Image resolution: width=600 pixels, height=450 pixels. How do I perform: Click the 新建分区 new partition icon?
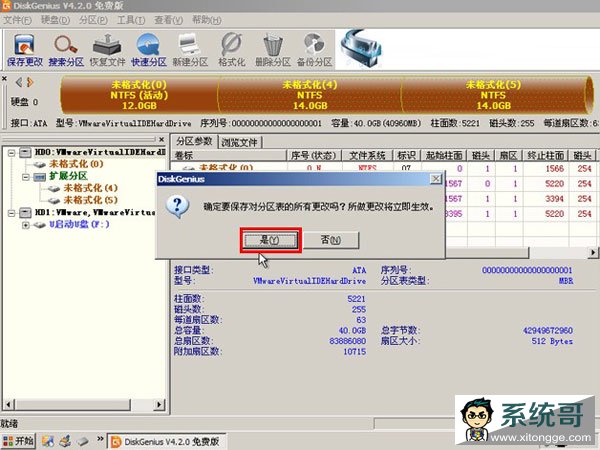(190, 50)
